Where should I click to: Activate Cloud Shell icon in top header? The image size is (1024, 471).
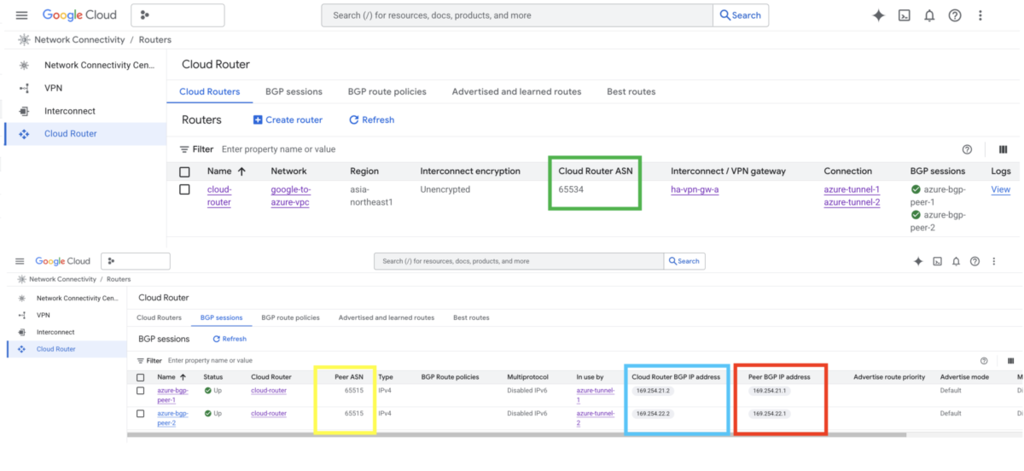pyautogui.click(x=904, y=16)
